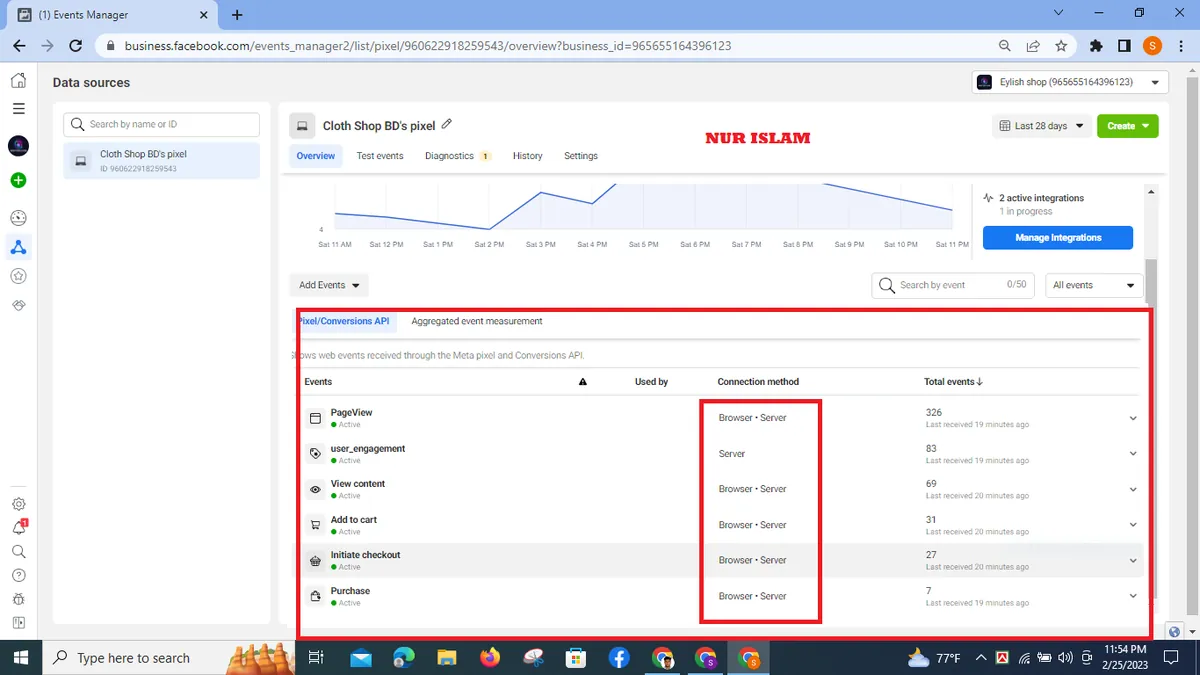Open the help question mark icon
This screenshot has height=675, width=1200.
[18, 575]
